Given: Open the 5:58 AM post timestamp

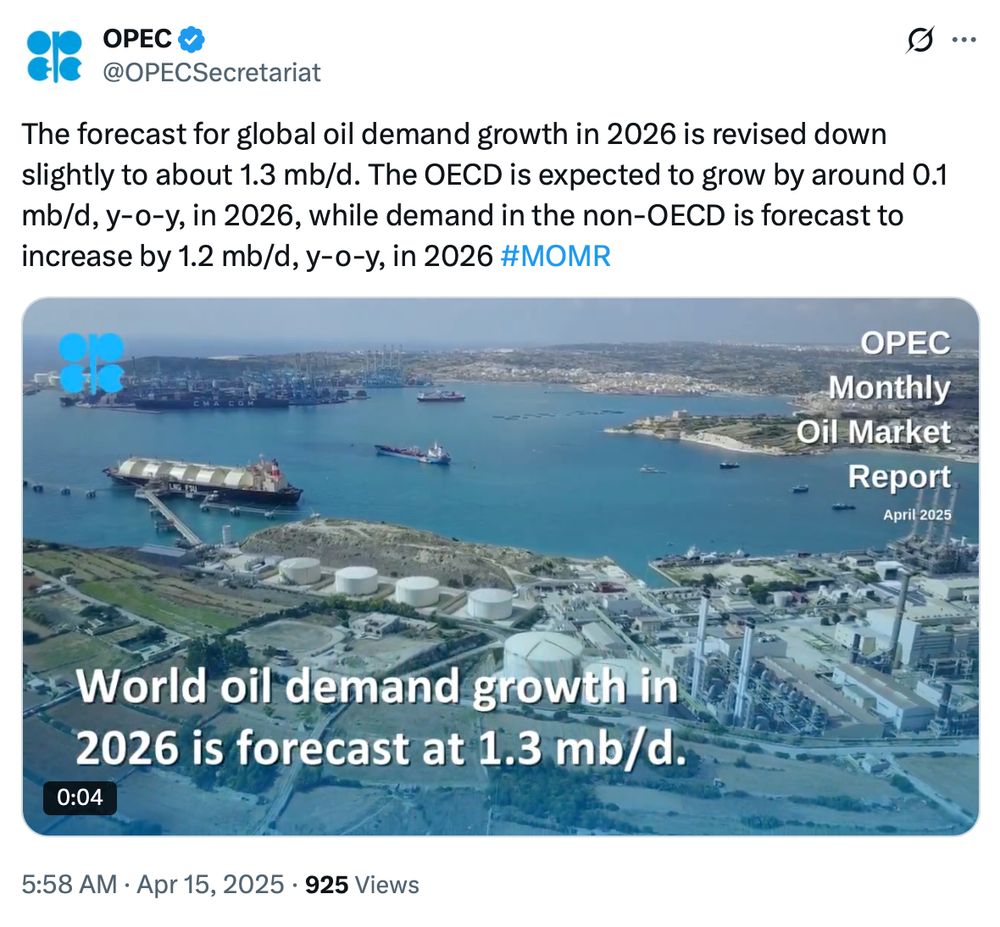Looking at the screenshot, I should point(70,885).
